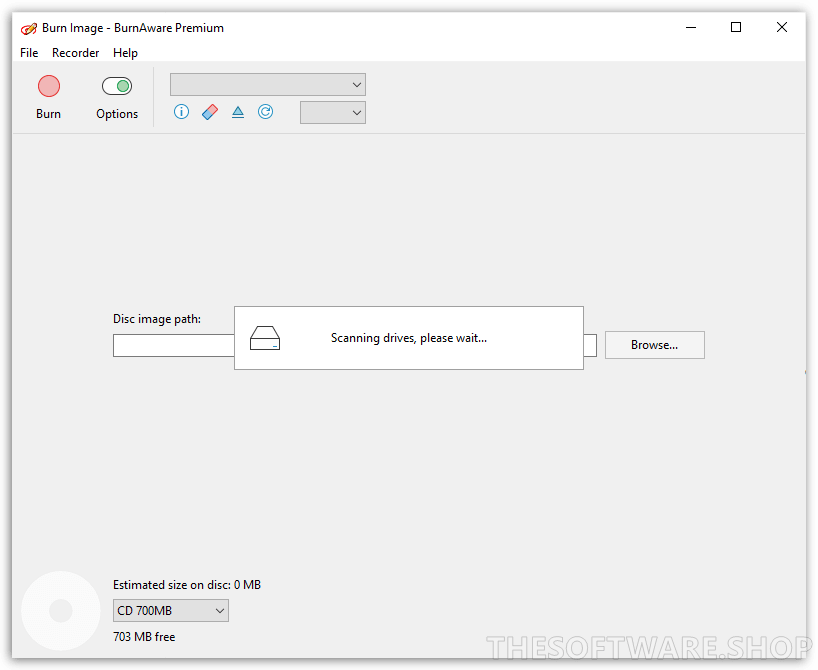The image size is (818, 670).
Task: Open the Recorder menu
Action: (x=75, y=53)
